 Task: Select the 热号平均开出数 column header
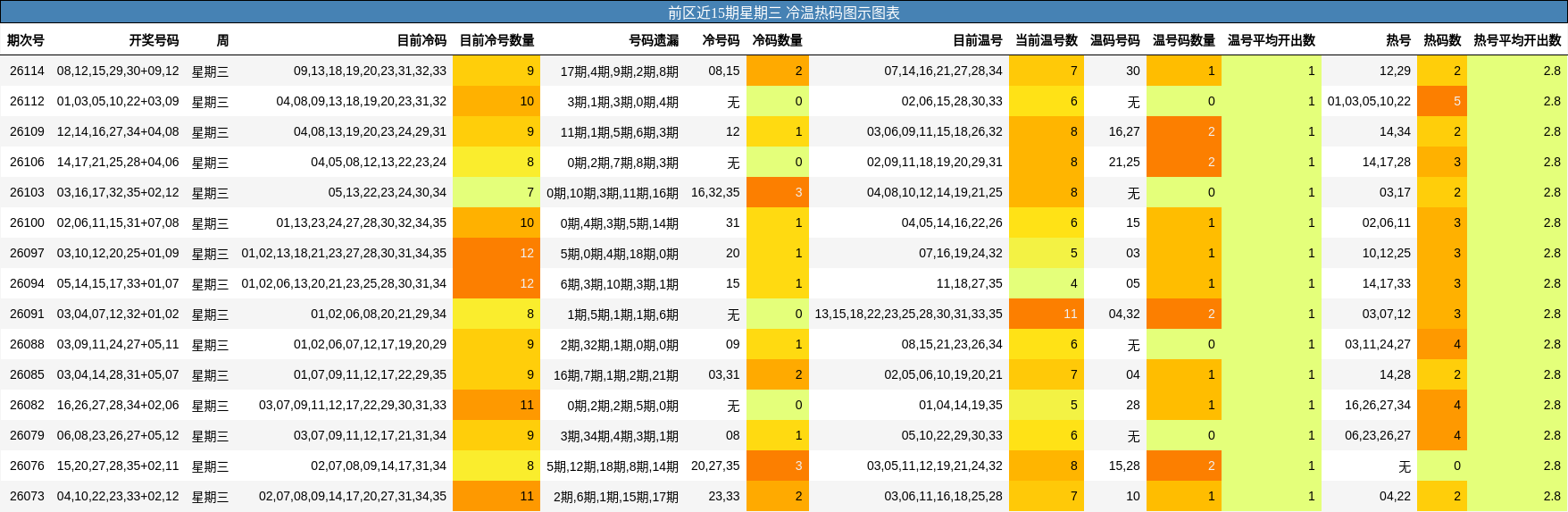coord(1517,40)
